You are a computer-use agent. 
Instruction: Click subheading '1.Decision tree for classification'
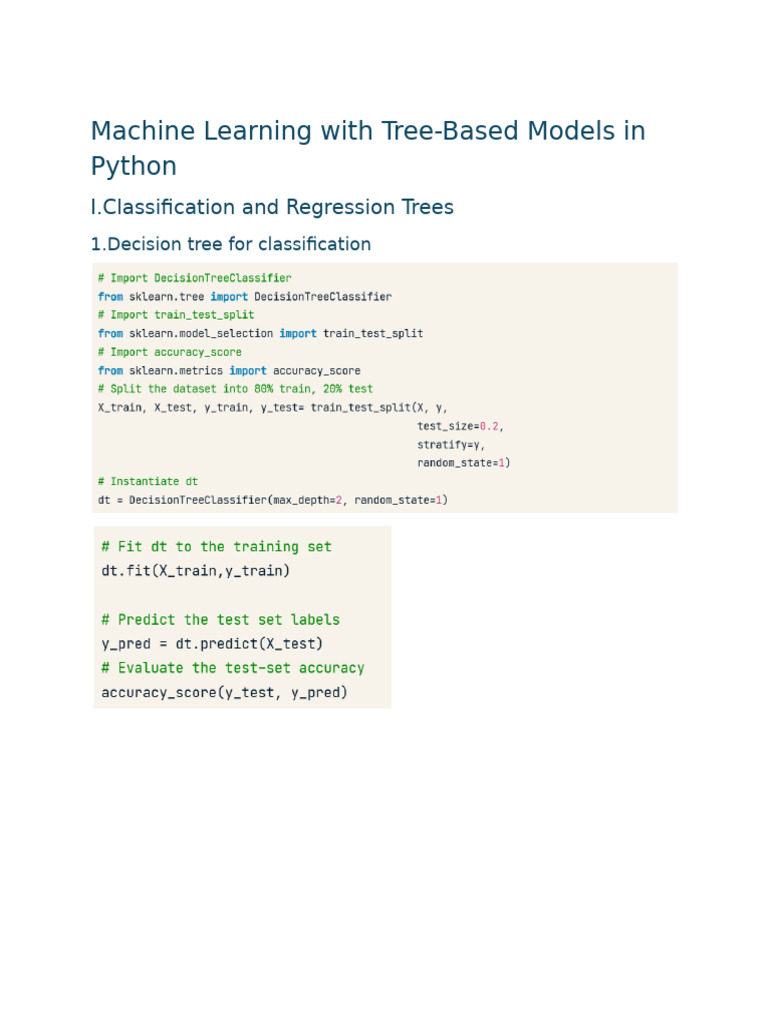tap(231, 244)
